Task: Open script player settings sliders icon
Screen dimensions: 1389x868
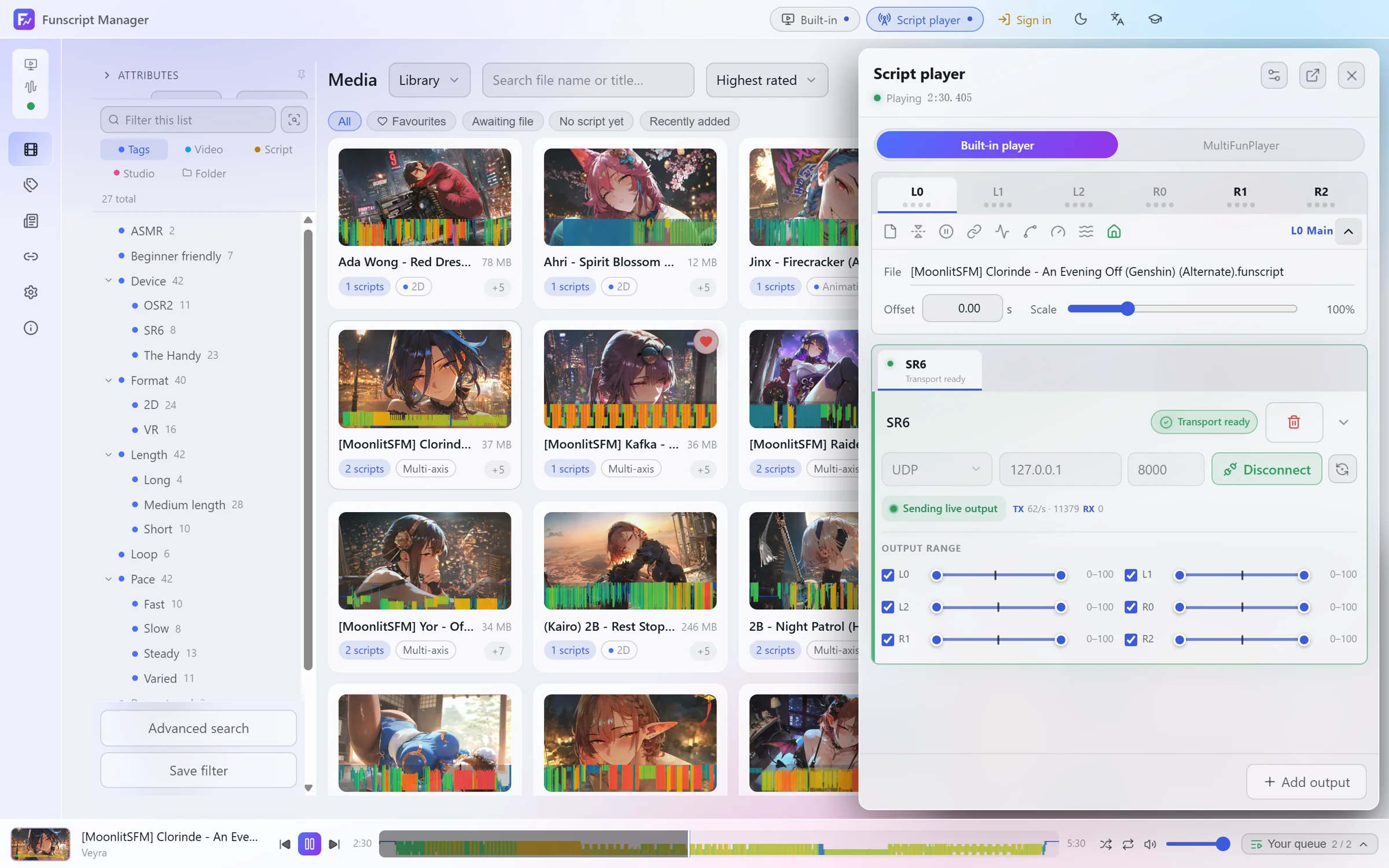Action: pos(1274,75)
